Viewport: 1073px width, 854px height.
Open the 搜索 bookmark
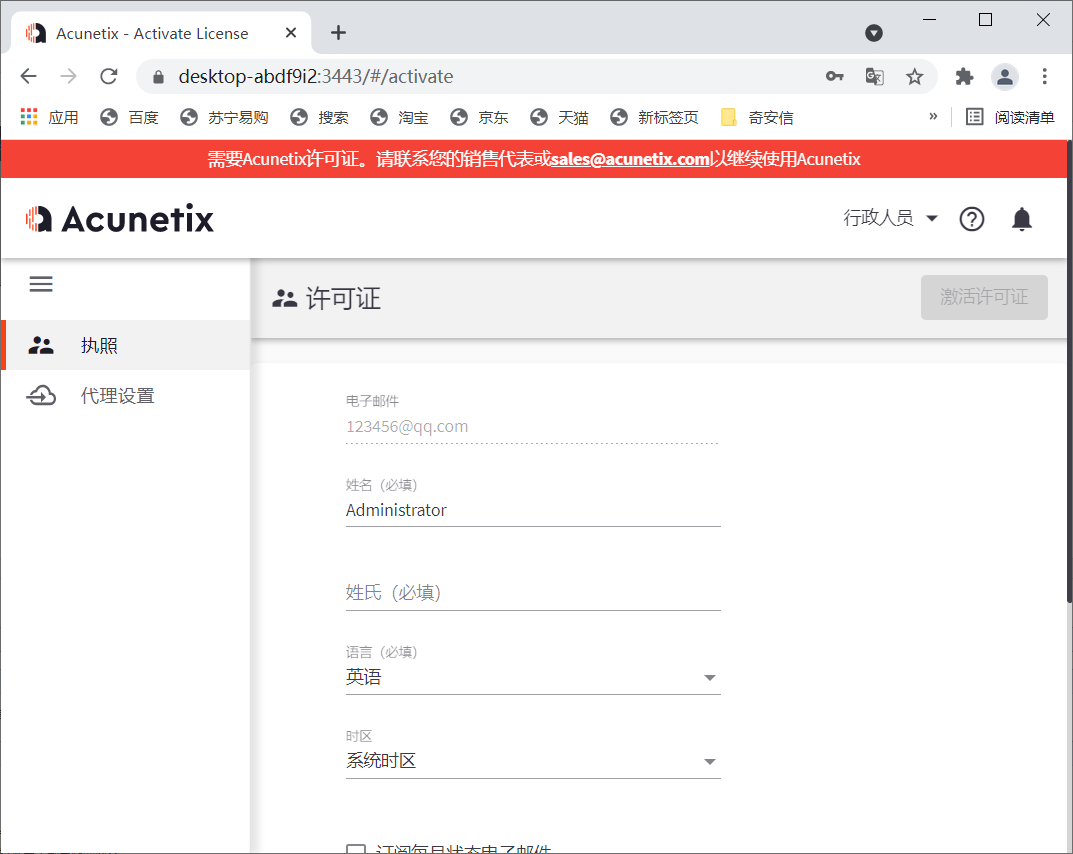[320, 117]
